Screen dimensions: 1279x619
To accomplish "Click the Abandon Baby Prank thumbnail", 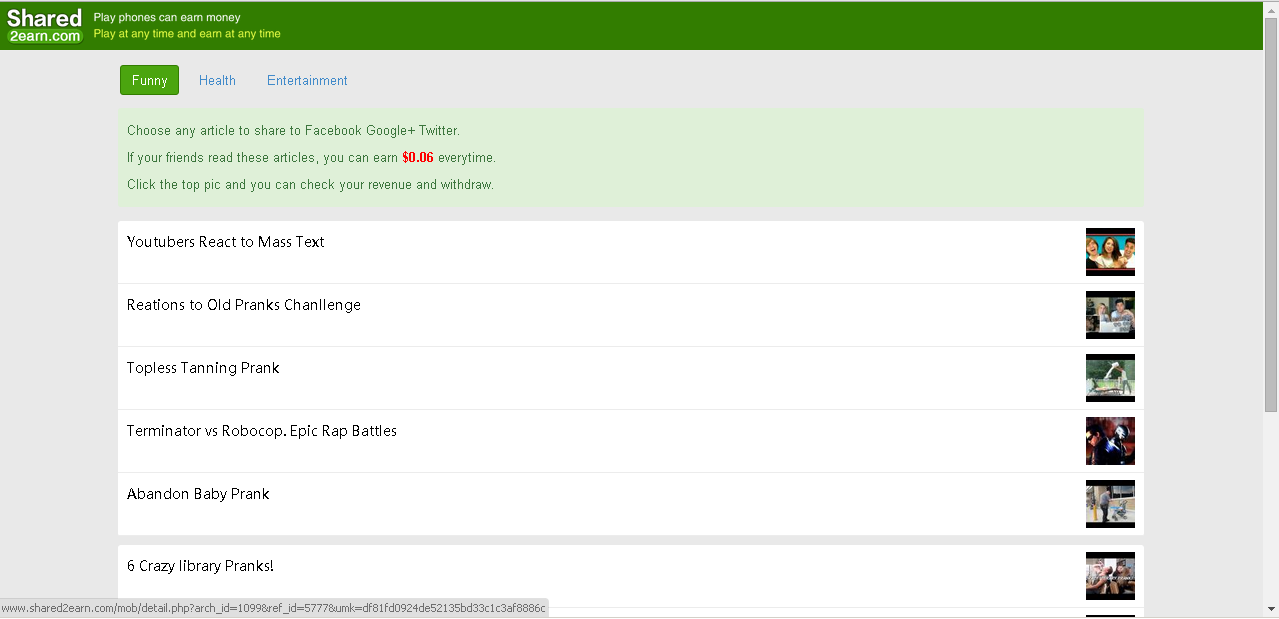I will 1110,504.
